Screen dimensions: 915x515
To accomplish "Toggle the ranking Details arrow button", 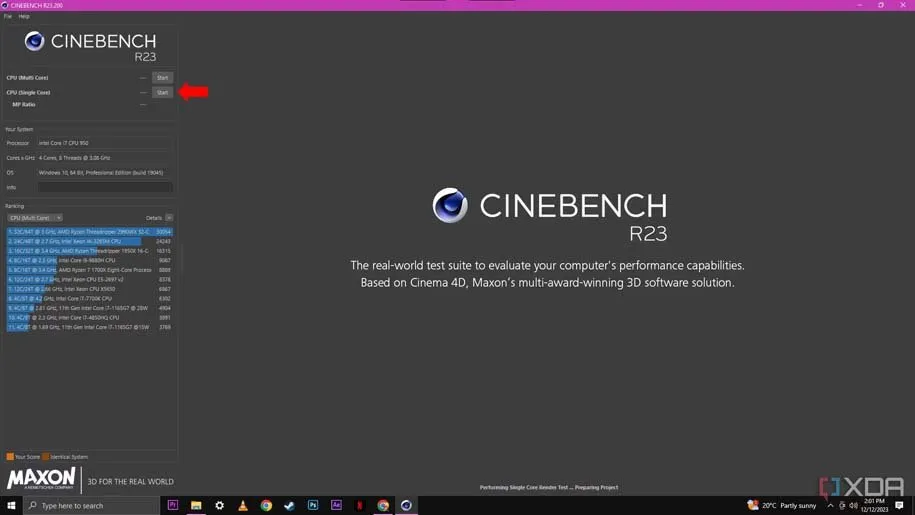I will [x=169, y=217].
